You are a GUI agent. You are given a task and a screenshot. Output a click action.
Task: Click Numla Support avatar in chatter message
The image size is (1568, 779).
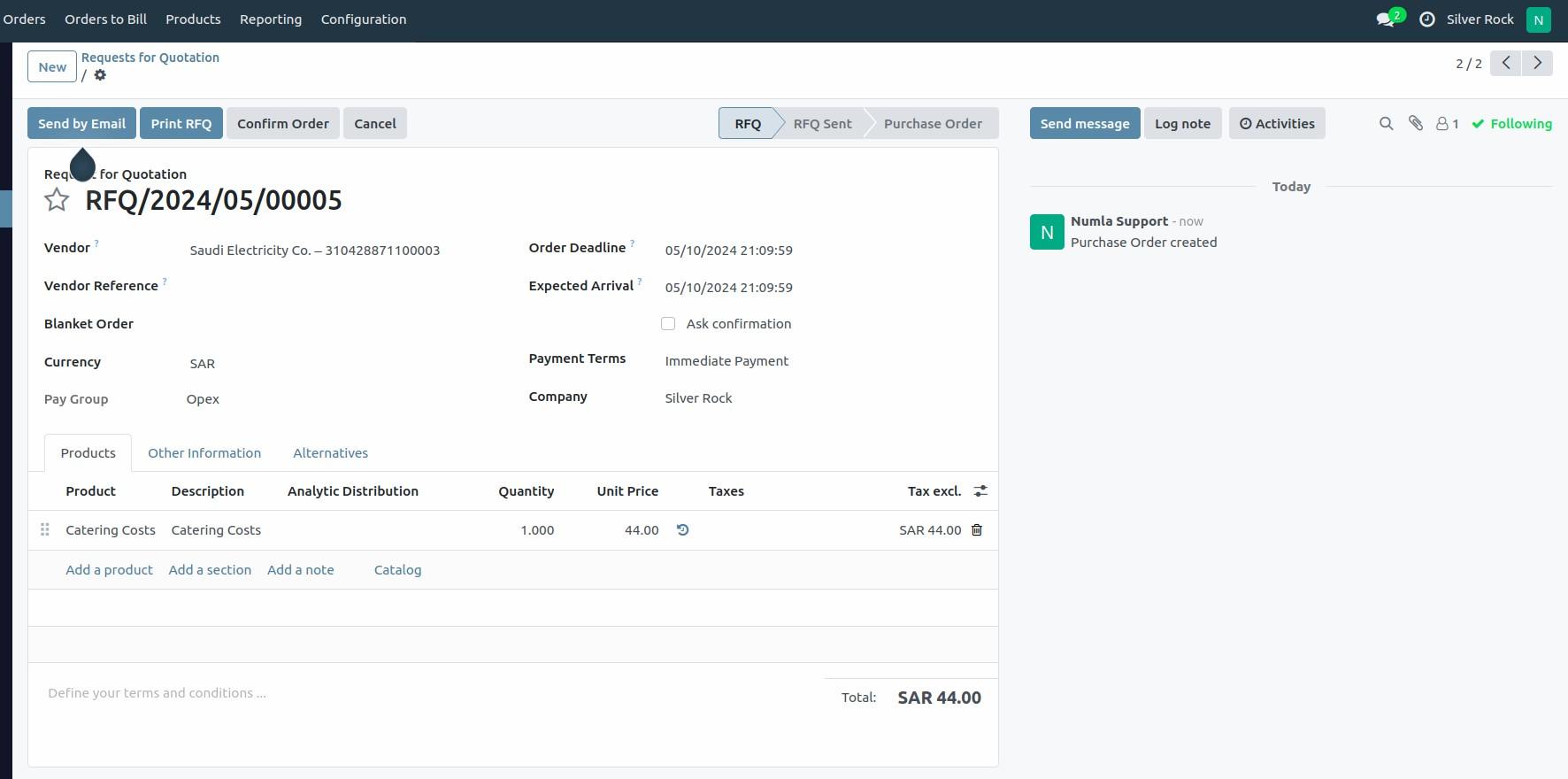(x=1047, y=232)
